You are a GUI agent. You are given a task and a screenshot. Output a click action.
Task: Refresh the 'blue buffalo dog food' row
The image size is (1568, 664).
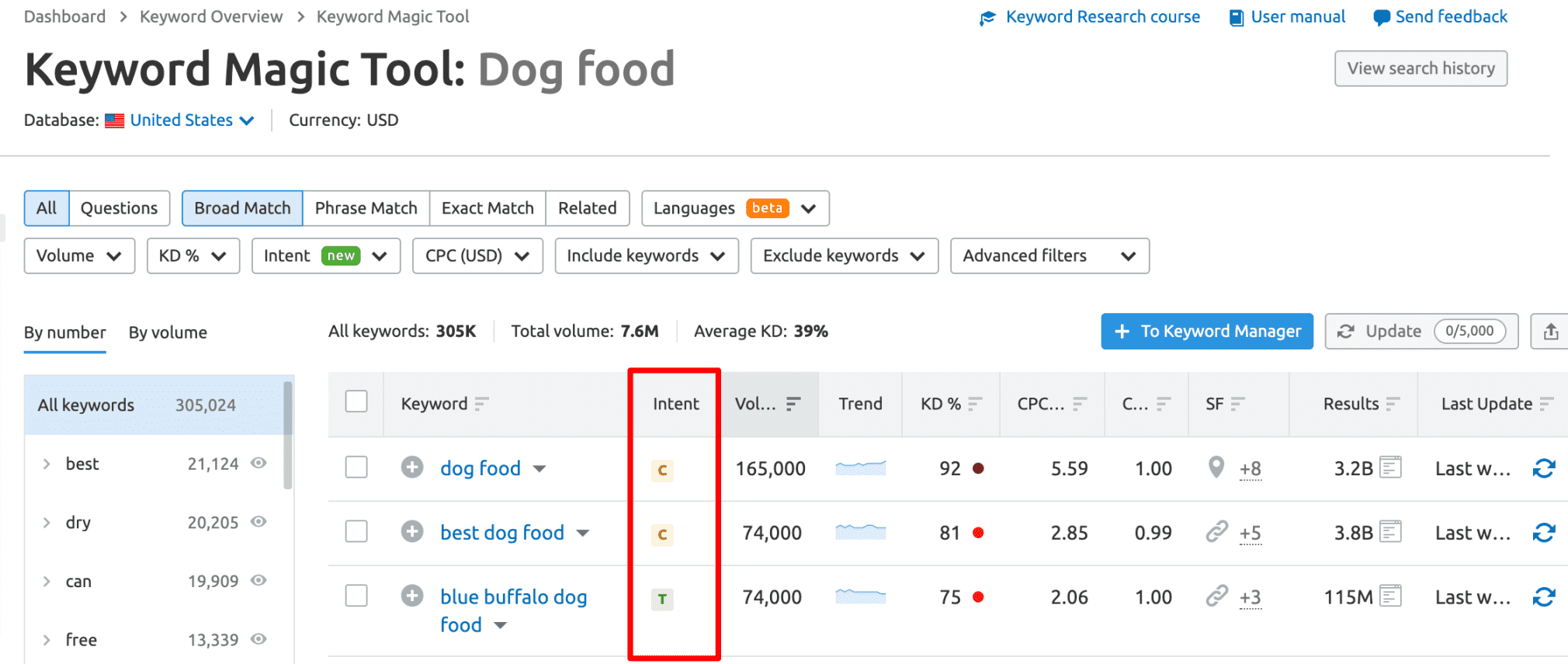[1544, 597]
